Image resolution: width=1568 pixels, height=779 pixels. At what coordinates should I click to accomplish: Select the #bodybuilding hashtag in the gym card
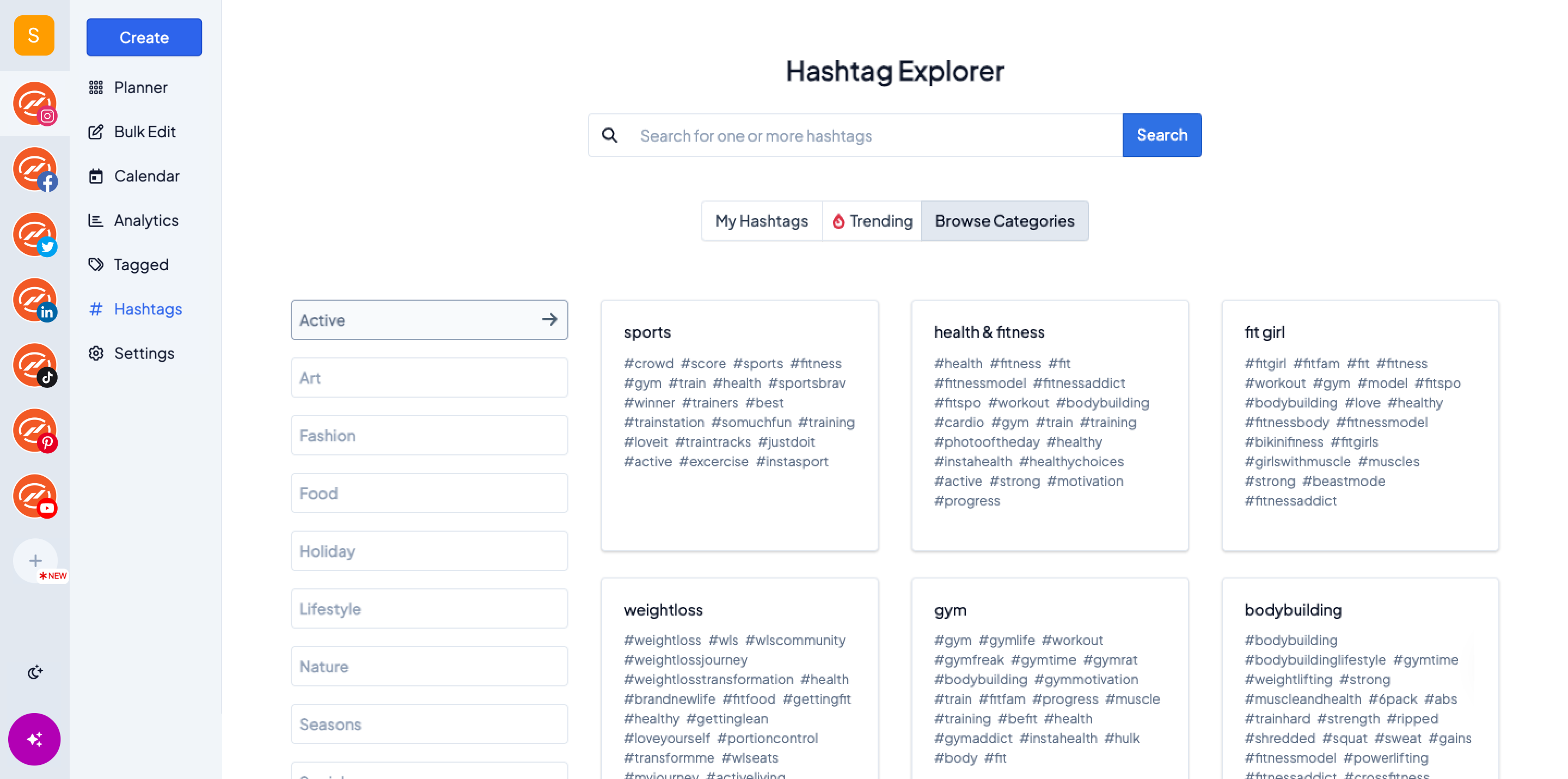tap(981, 679)
